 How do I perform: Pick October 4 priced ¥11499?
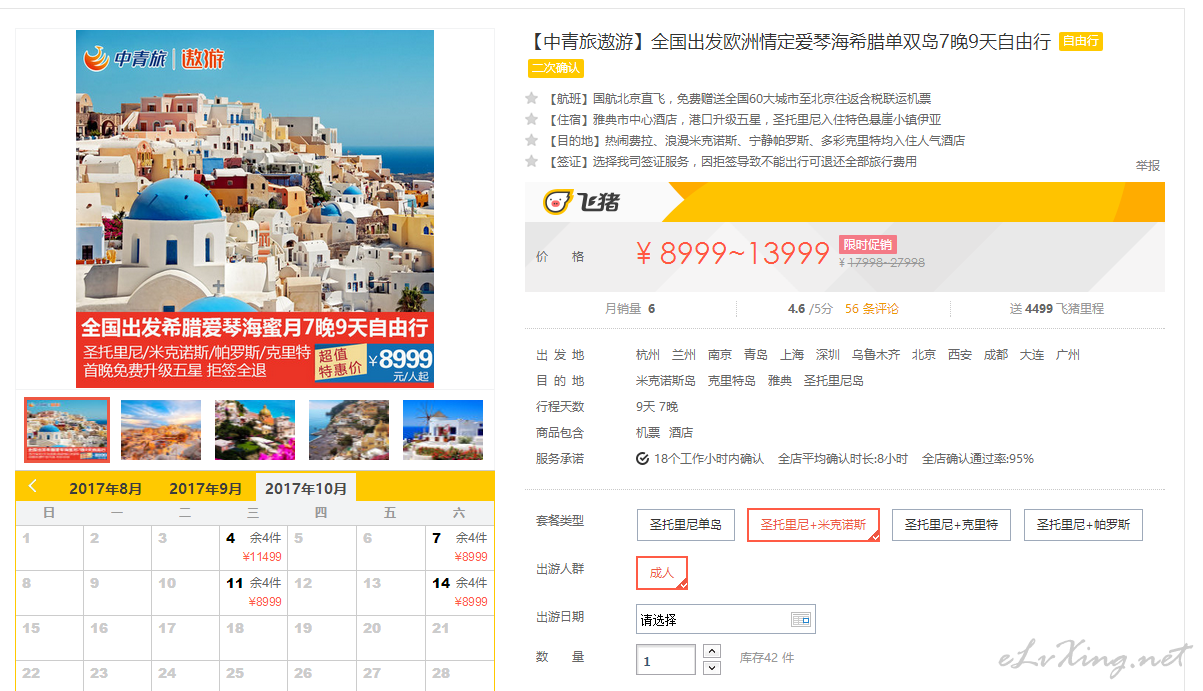click(x=253, y=548)
